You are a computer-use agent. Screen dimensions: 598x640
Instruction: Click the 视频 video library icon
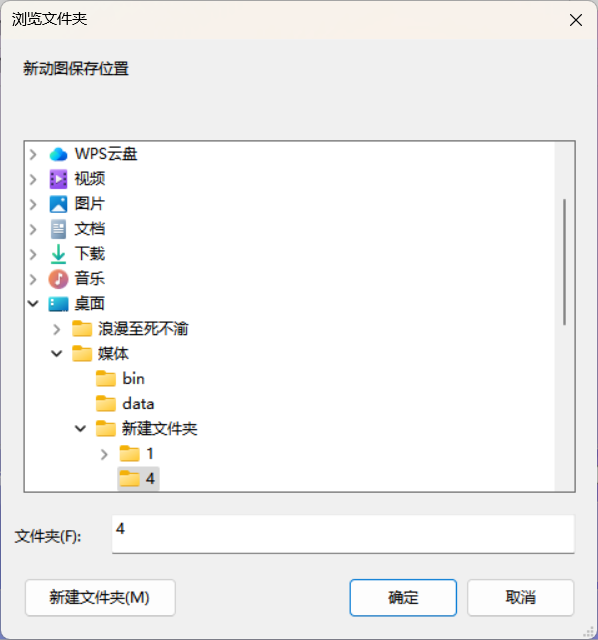tap(58, 179)
